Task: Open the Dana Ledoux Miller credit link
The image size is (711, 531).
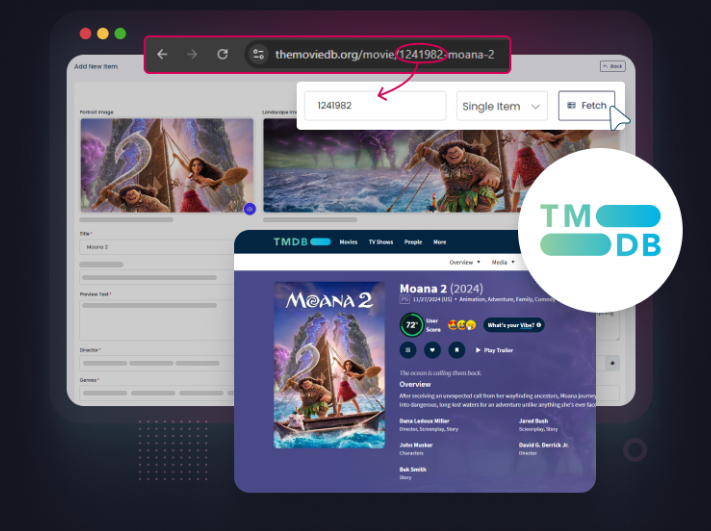Action: click(424, 421)
